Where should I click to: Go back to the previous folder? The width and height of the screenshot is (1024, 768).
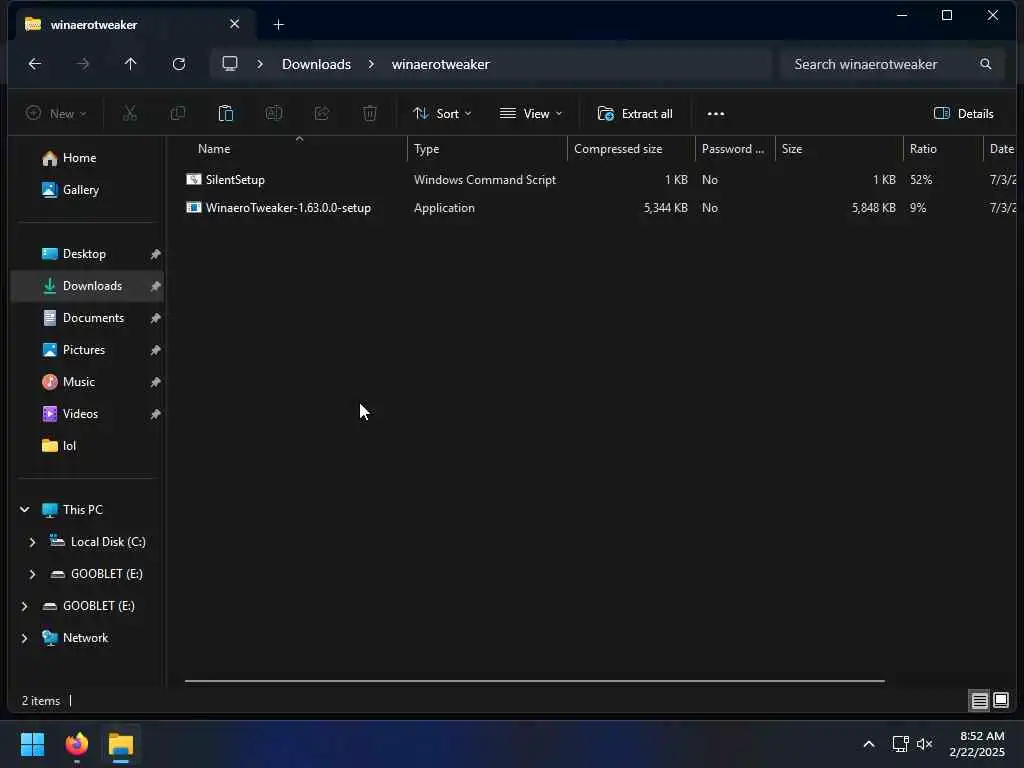point(35,64)
